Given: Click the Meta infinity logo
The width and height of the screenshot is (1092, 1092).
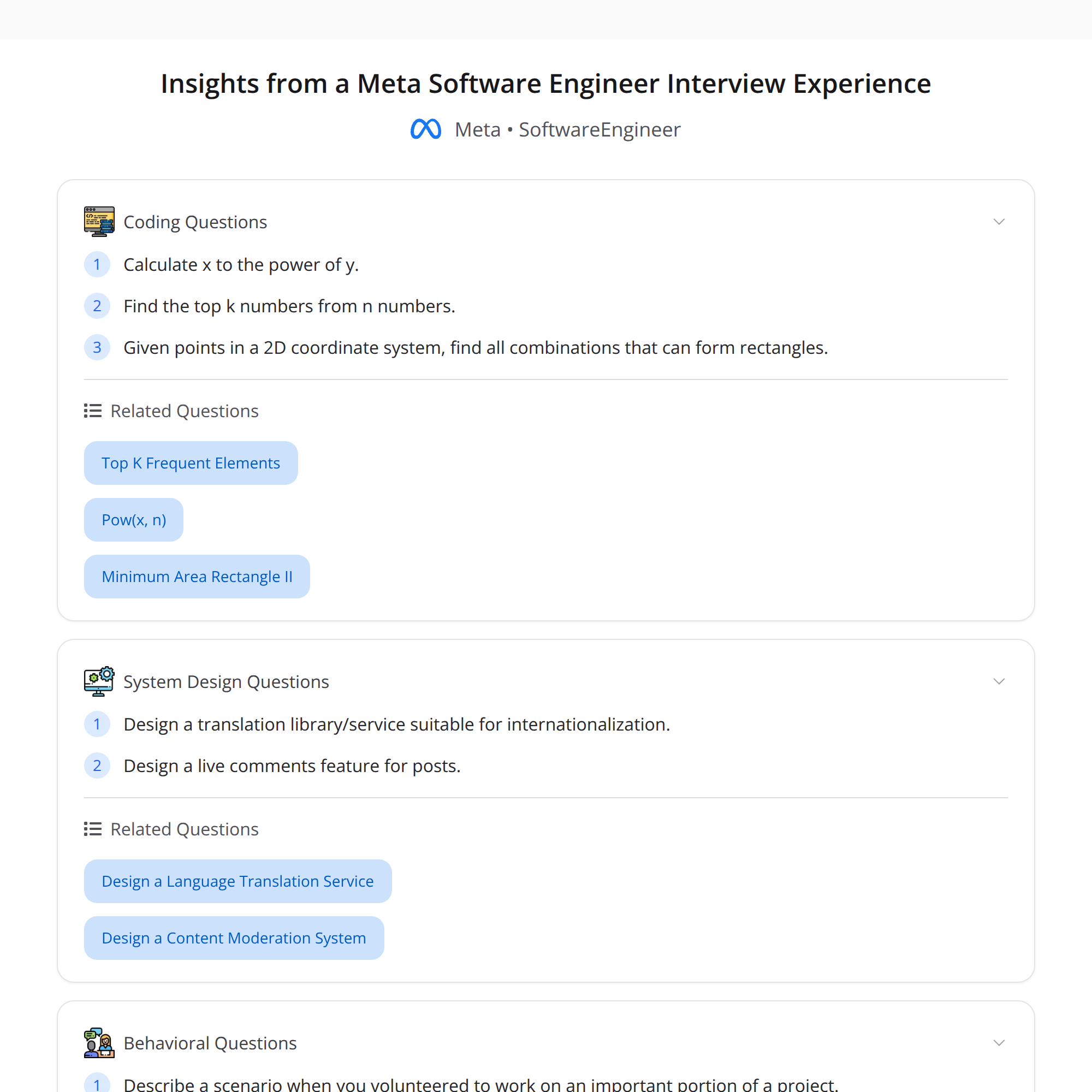Looking at the screenshot, I should (x=426, y=129).
